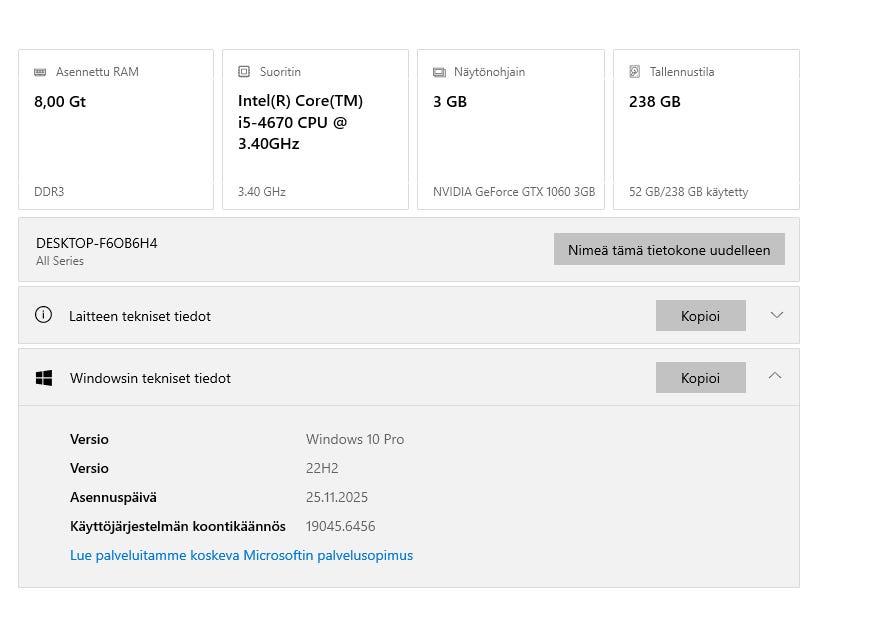Click the 19045.6456 OS build value

tap(341, 526)
